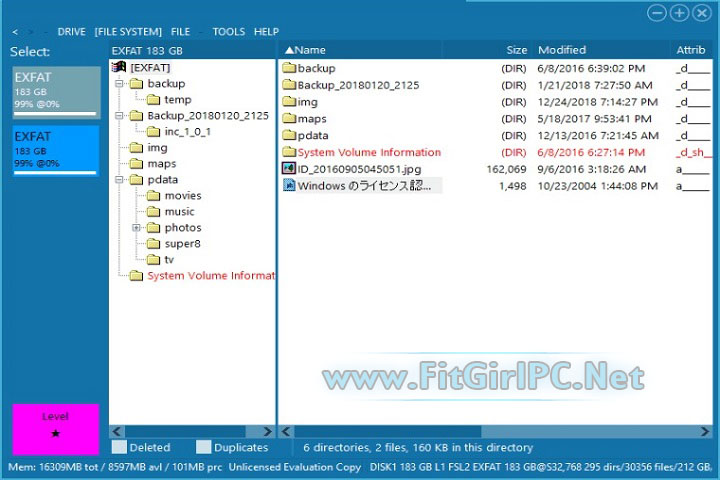Screen dimensions: 720x480
Task: Open the TOOLS menu
Action: pos(228,32)
